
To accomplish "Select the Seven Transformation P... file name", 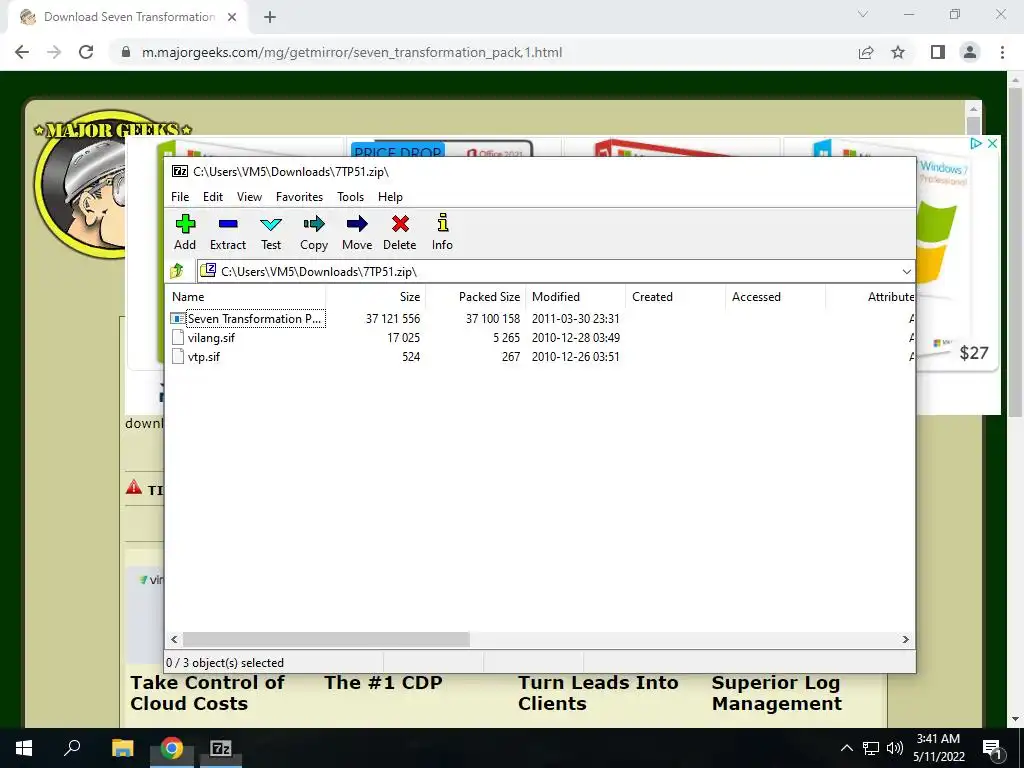I will [255, 319].
